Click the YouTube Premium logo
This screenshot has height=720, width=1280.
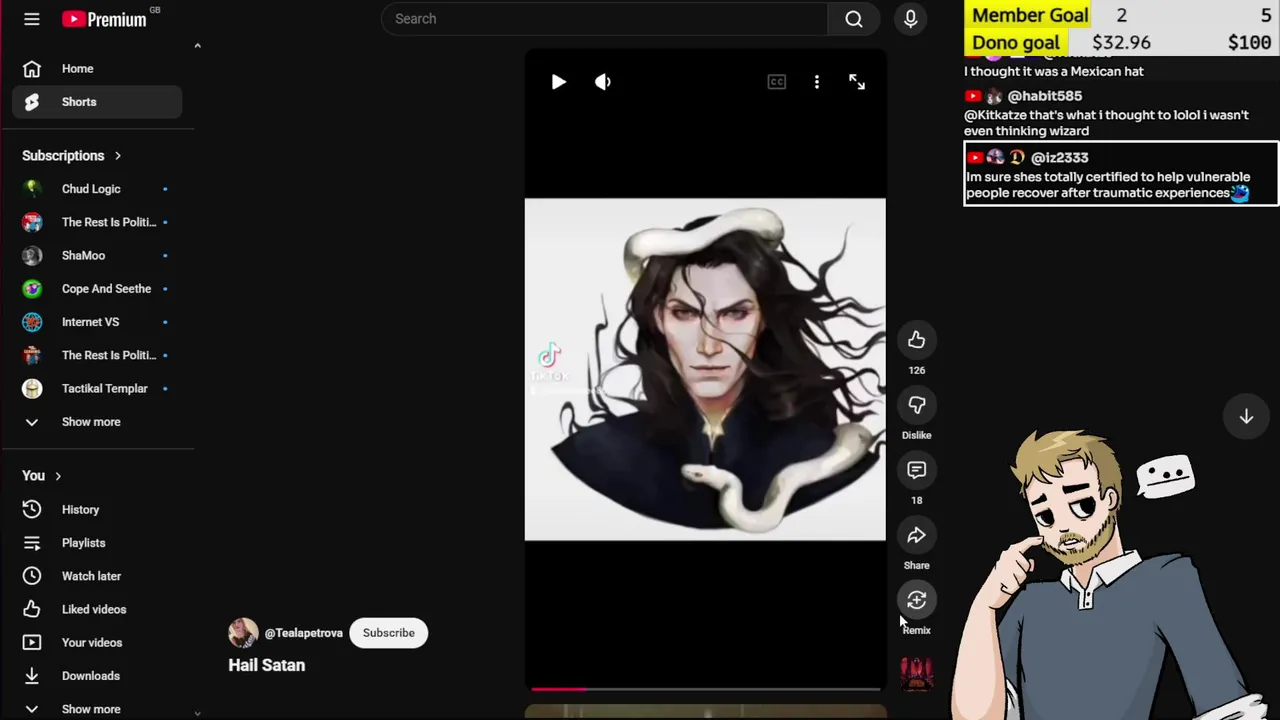click(x=104, y=19)
